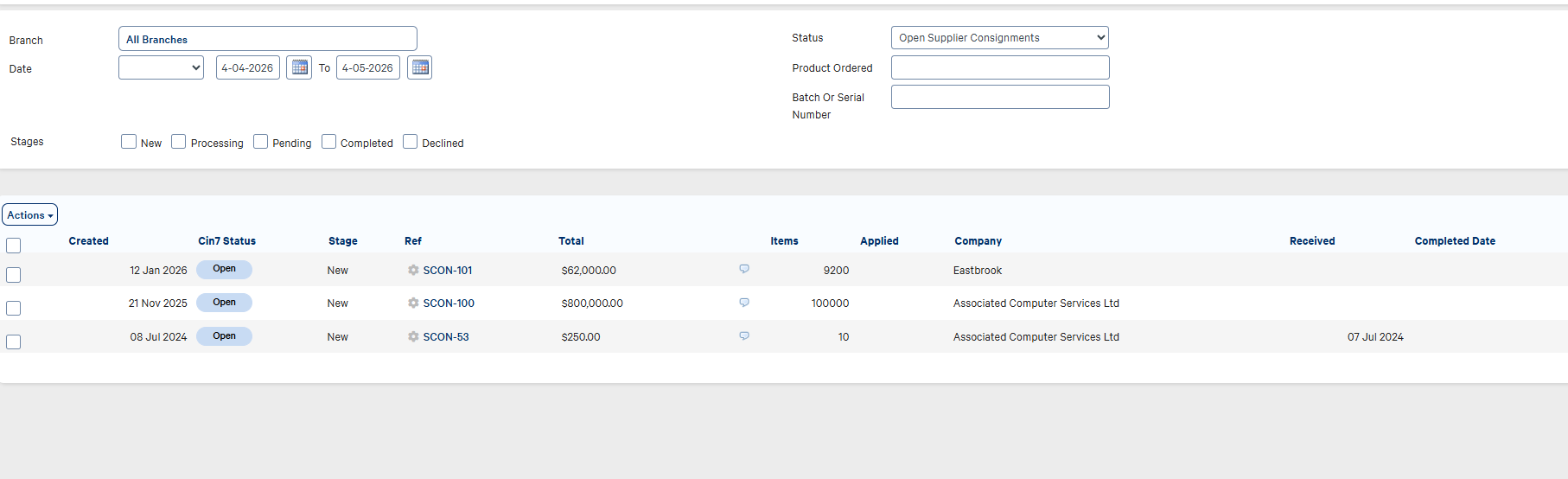Click the Product Ordered input field
Image resolution: width=1568 pixels, height=479 pixels.
1000,67
